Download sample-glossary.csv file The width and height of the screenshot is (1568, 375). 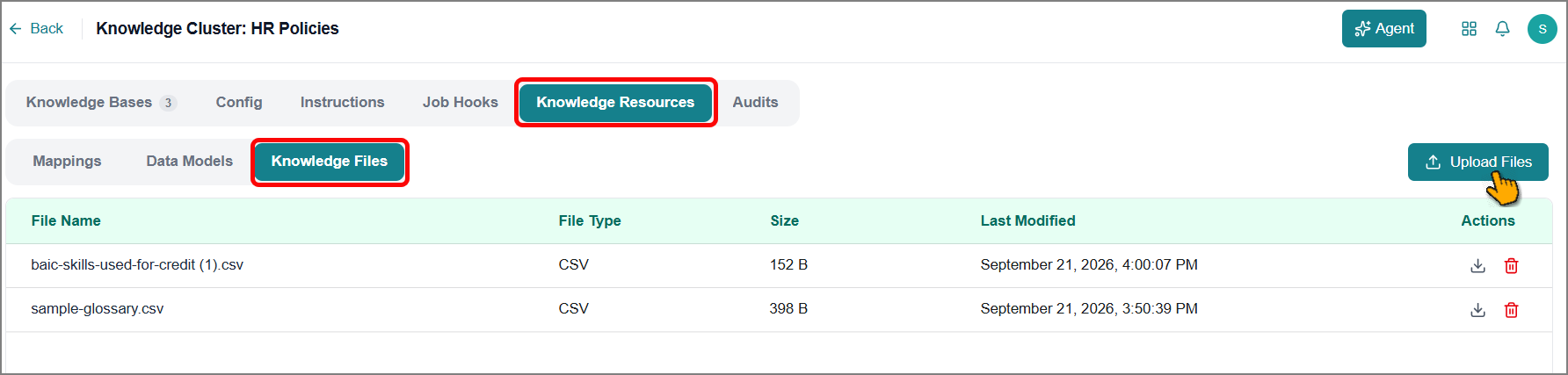click(1477, 310)
